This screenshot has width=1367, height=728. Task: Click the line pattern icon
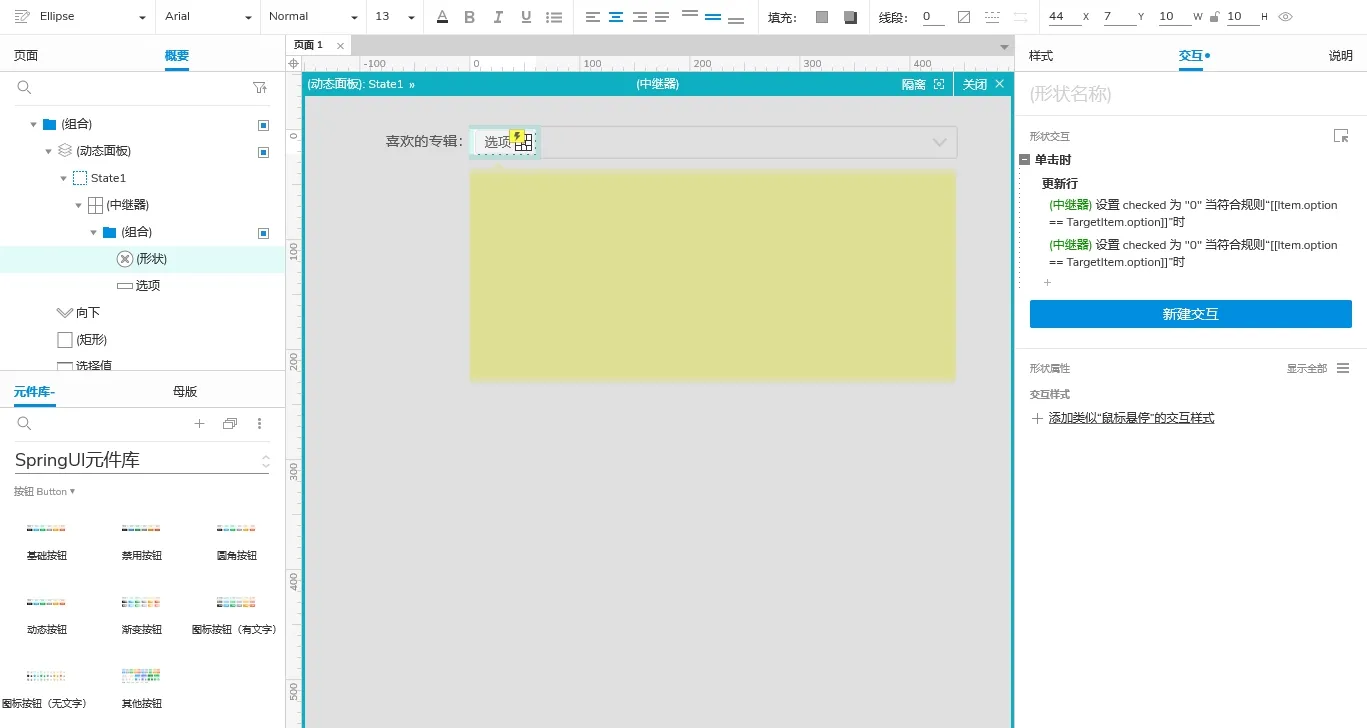(992, 17)
